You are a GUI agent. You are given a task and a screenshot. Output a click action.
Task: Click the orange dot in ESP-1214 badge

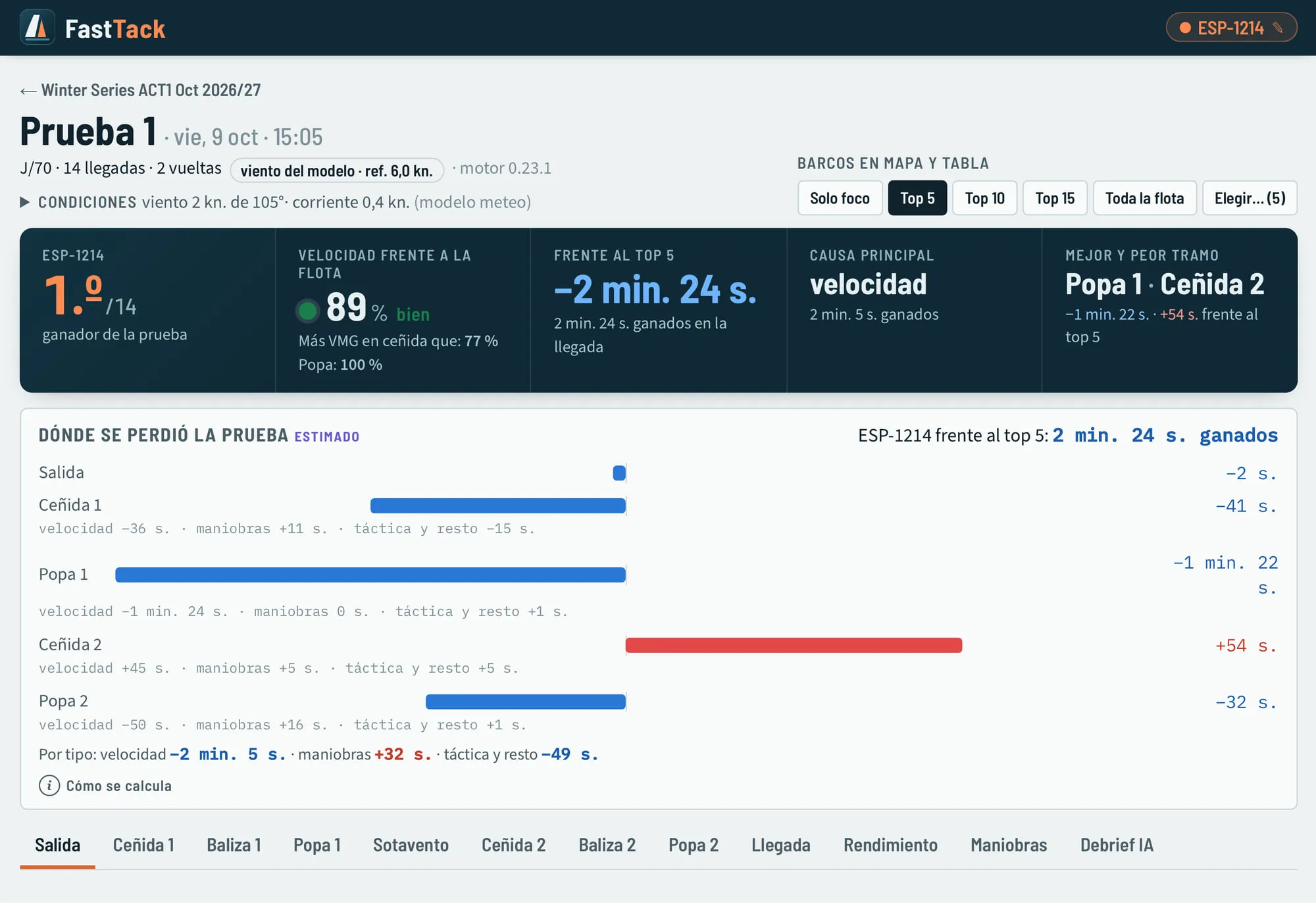point(1185,28)
